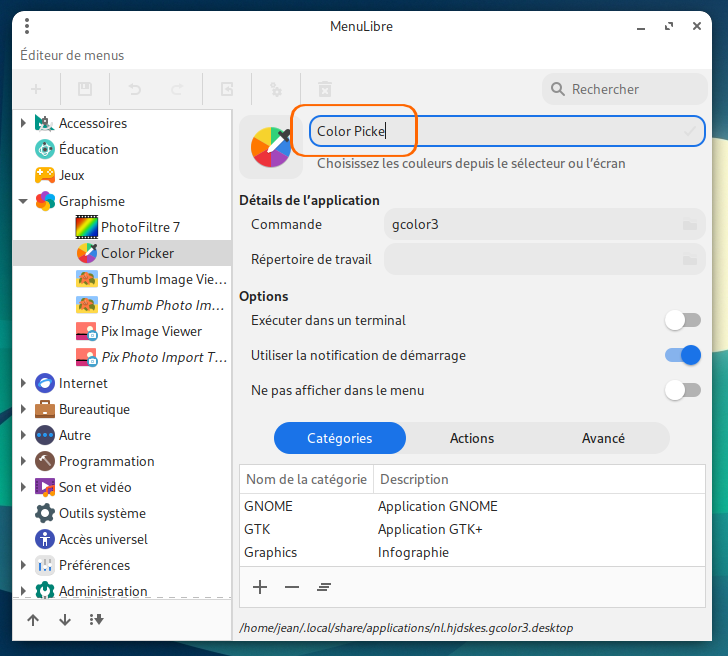Image resolution: width=728 pixels, height=656 pixels.
Task: Click the move up arrow below the tree
Action: point(33,620)
